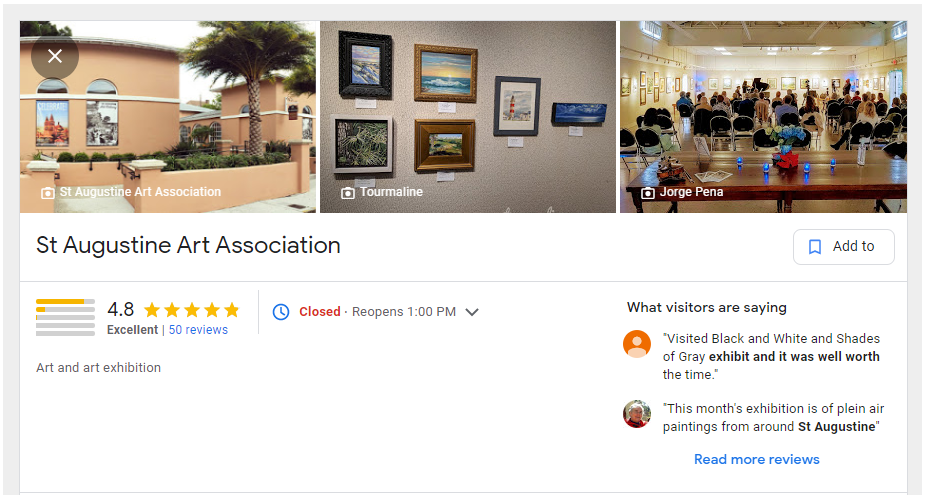
Task: Click the camera icon beside Jorge Pena
Action: 648,193
